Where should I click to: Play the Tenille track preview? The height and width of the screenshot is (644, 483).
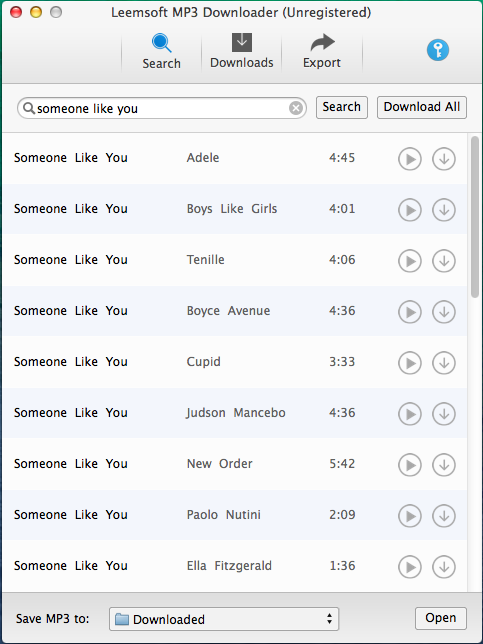(x=409, y=261)
